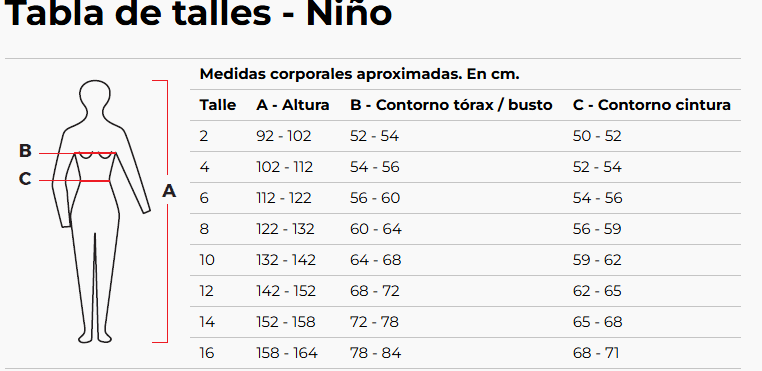Select chest value 56 - 60
Screen dimensions: 762x371
click(x=375, y=198)
